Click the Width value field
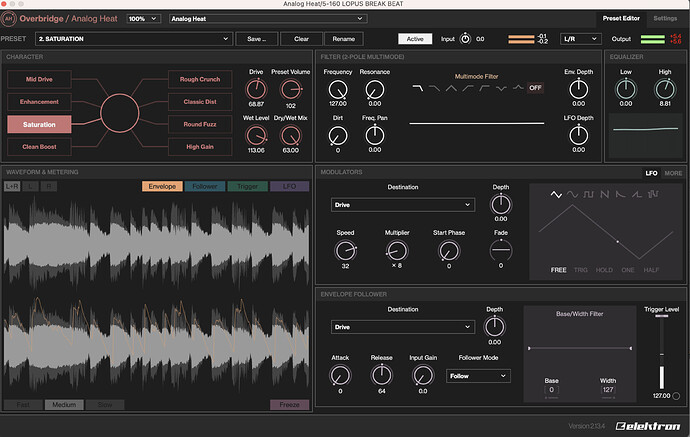The image size is (690, 437). tap(608, 389)
